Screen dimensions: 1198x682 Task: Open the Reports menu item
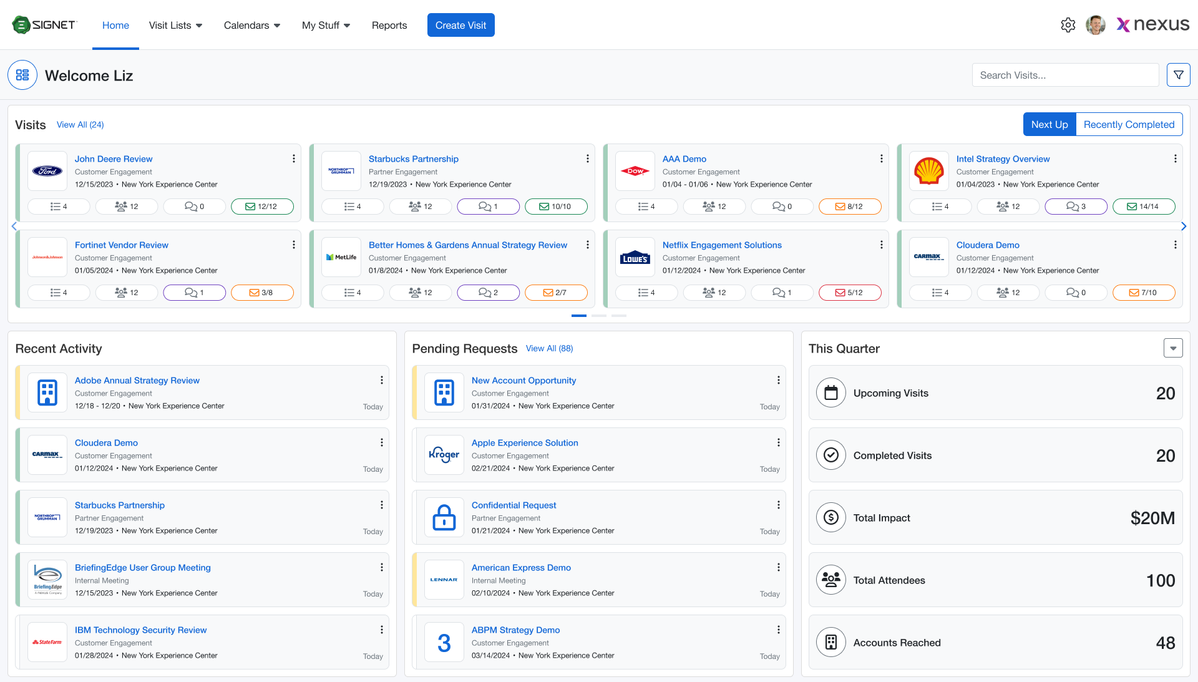click(389, 25)
